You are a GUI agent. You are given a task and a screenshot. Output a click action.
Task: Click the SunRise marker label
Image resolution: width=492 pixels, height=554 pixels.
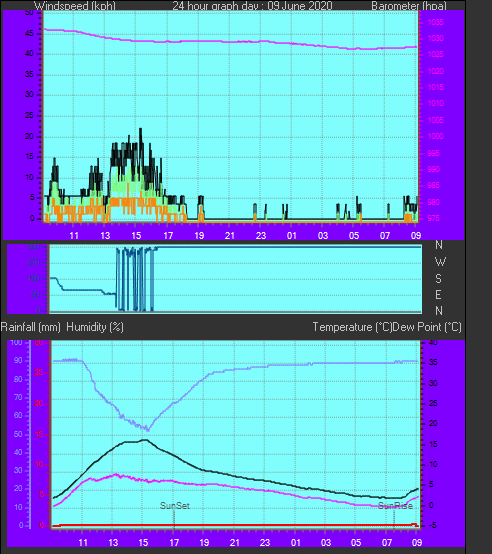(395, 506)
